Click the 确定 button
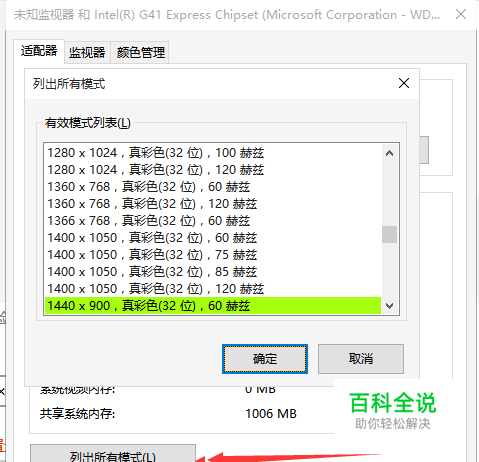479x462 pixels. click(x=265, y=359)
